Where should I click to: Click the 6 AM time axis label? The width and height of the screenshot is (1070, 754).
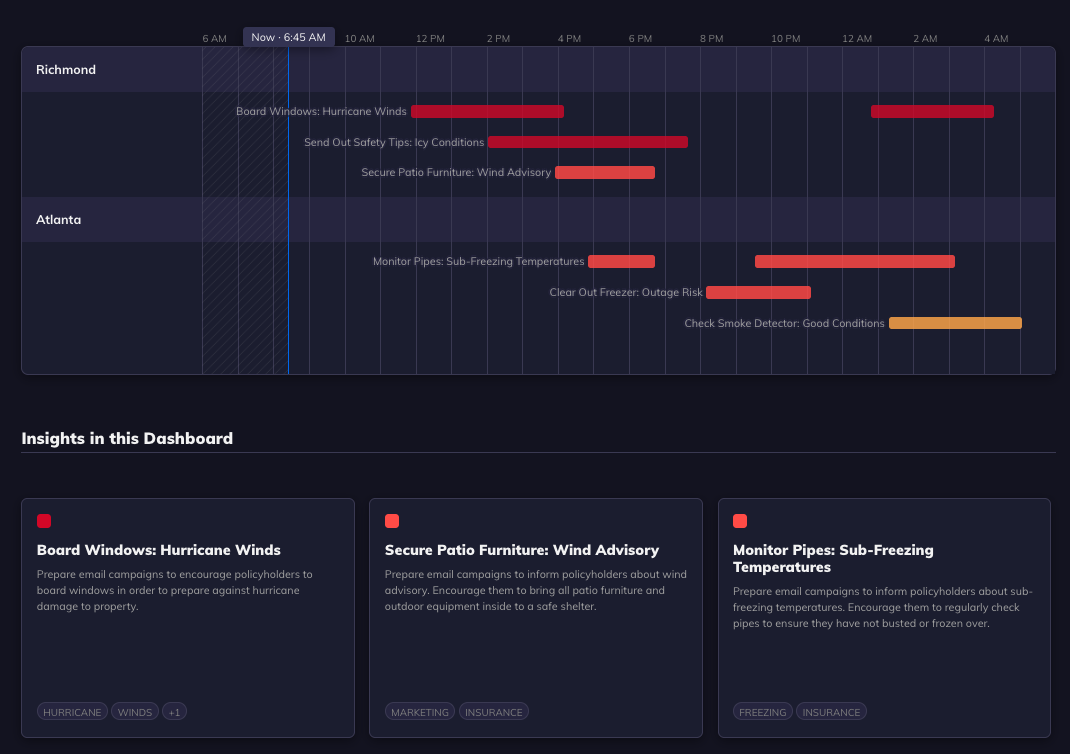214,39
